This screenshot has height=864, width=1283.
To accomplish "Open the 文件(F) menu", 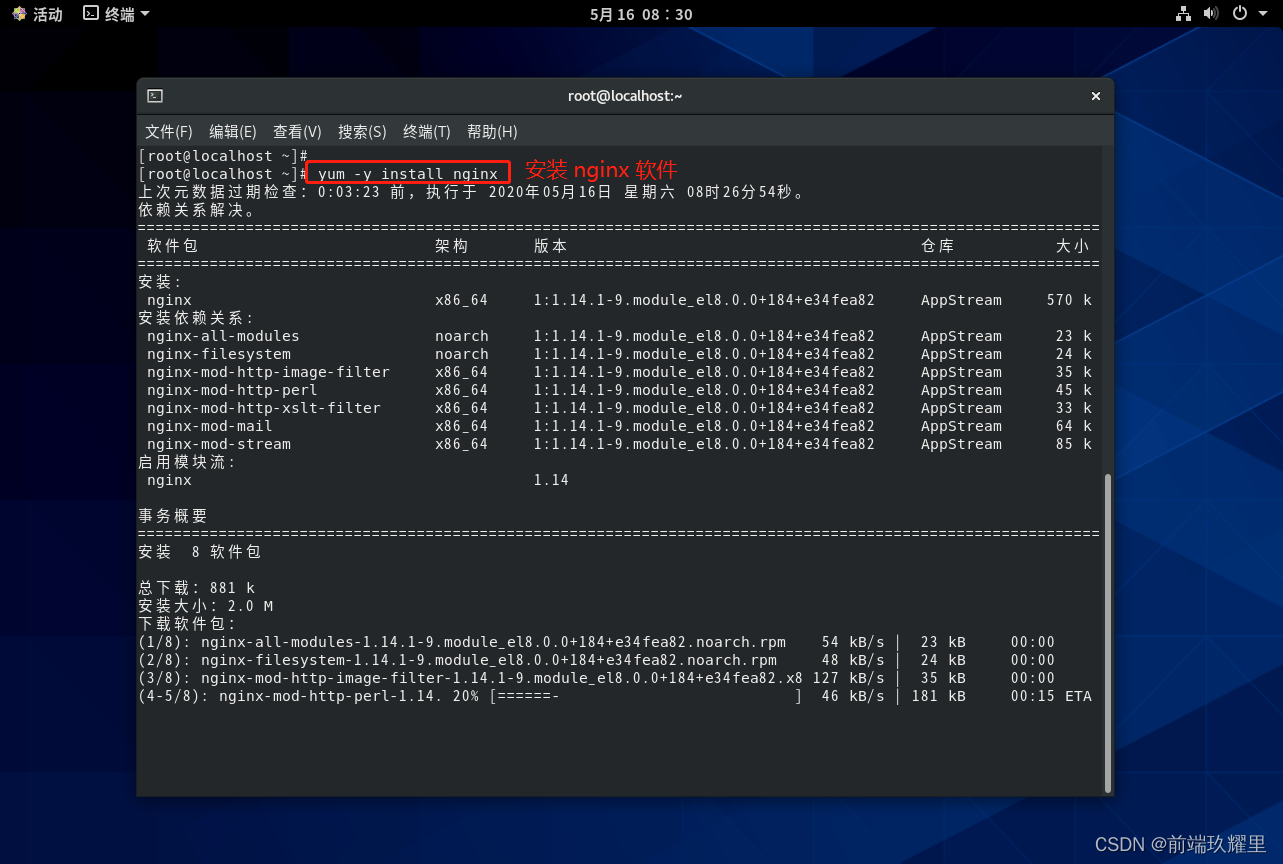I will click(x=167, y=131).
